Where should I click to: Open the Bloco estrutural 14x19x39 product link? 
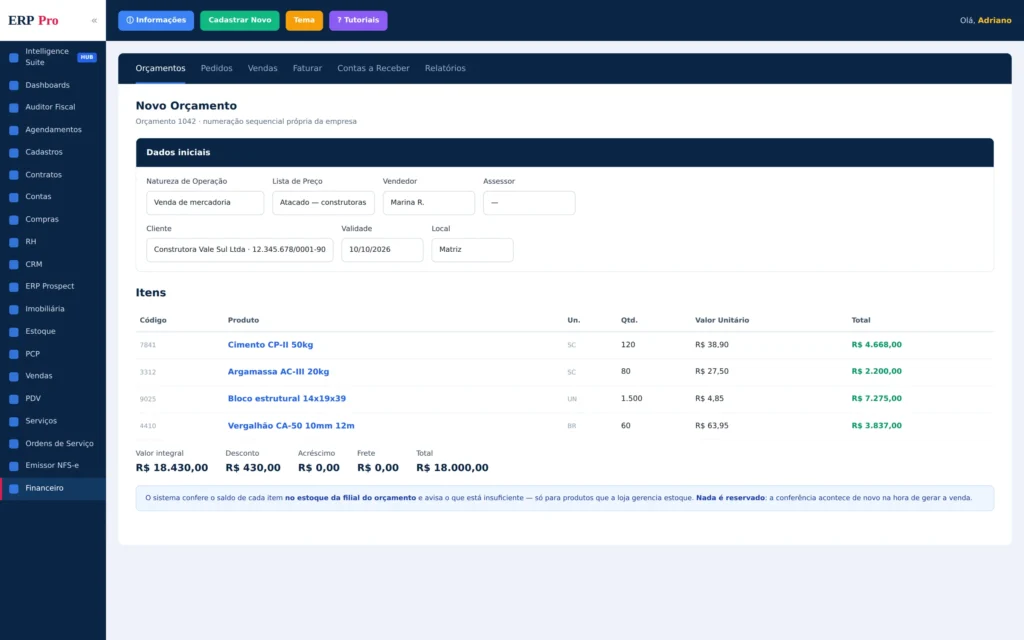tap(287, 398)
